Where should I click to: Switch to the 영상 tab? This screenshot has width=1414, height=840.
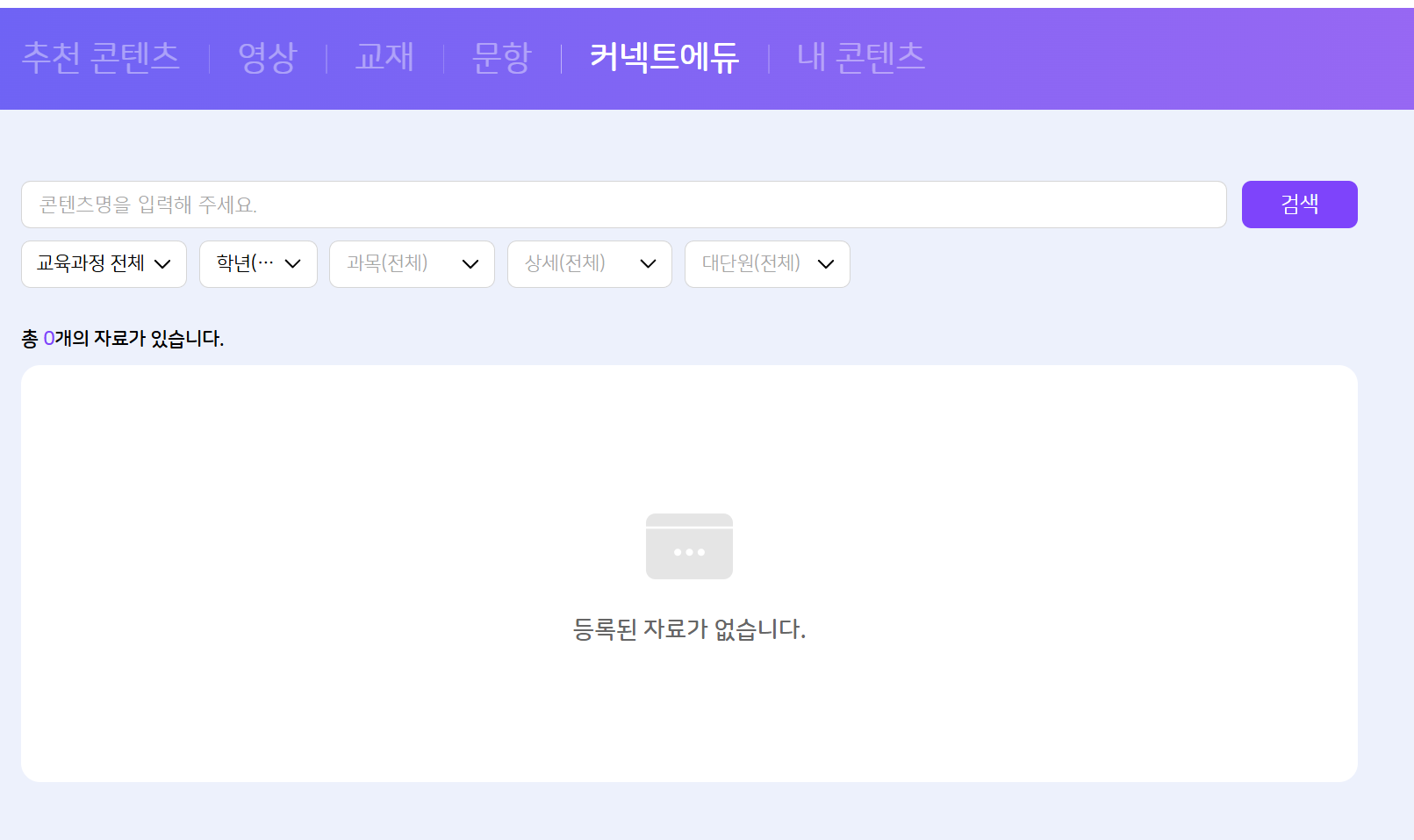point(268,58)
